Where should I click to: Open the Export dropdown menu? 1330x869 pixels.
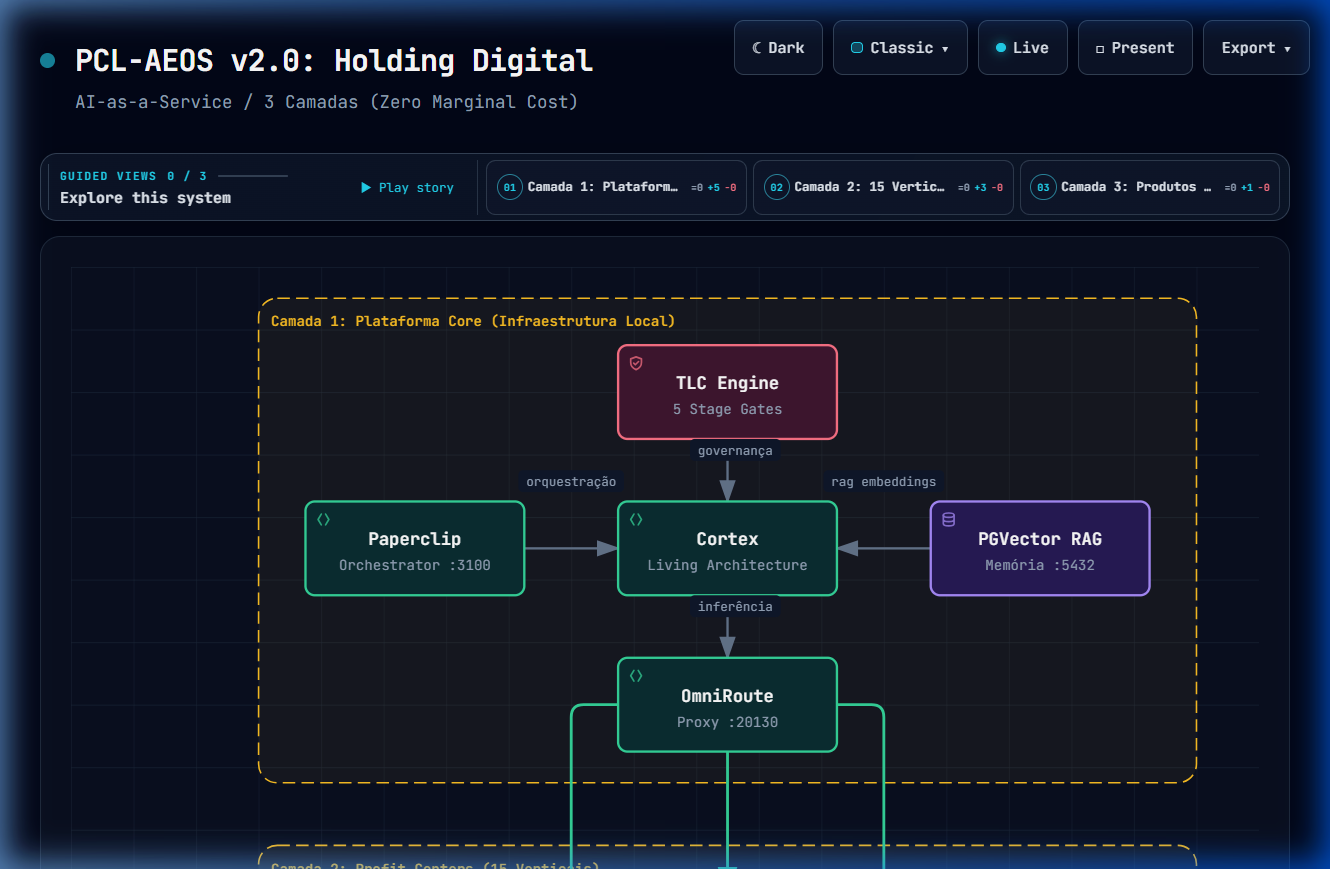[1256, 48]
